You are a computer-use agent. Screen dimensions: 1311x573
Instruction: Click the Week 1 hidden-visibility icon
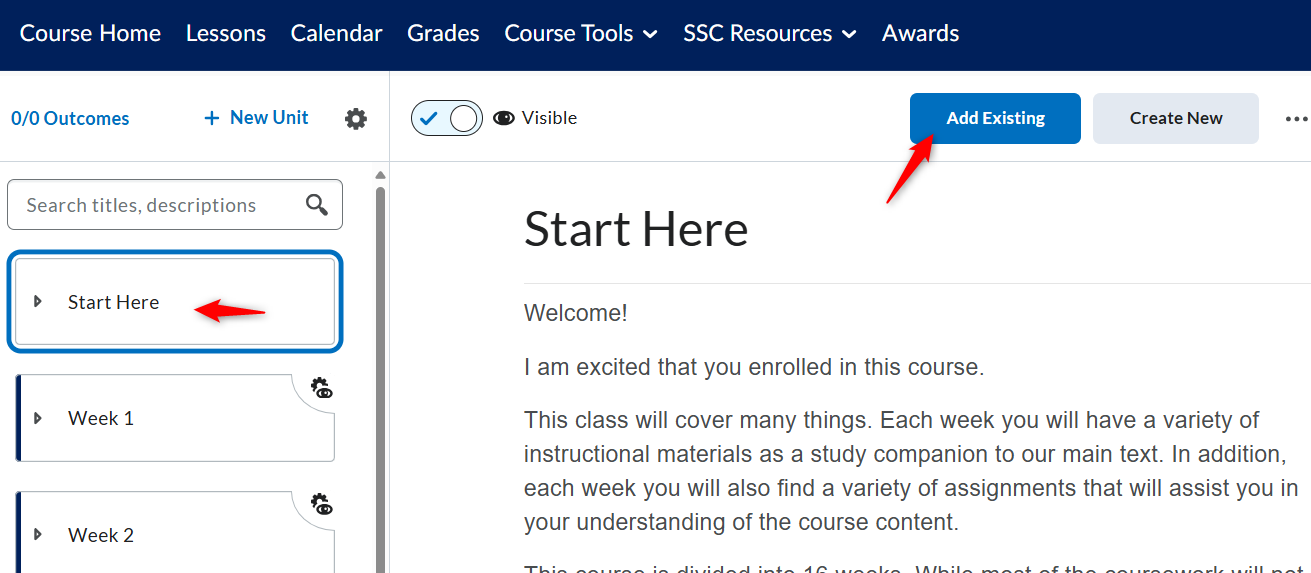tap(321, 388)
